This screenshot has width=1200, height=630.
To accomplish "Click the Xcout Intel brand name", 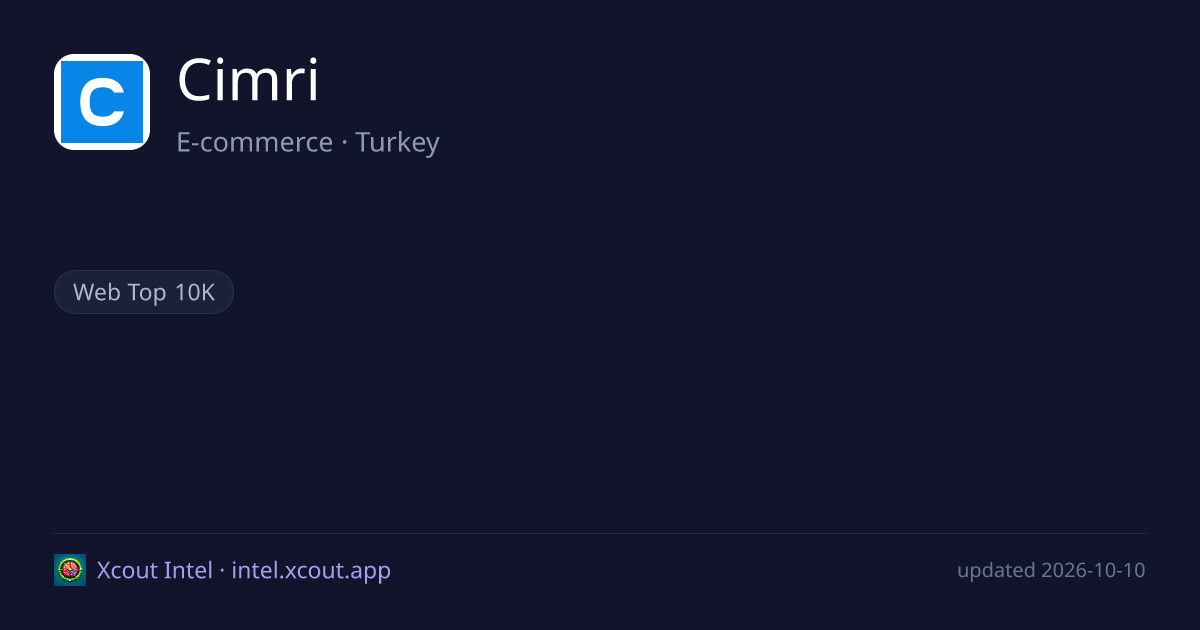I will click(154, 570).
